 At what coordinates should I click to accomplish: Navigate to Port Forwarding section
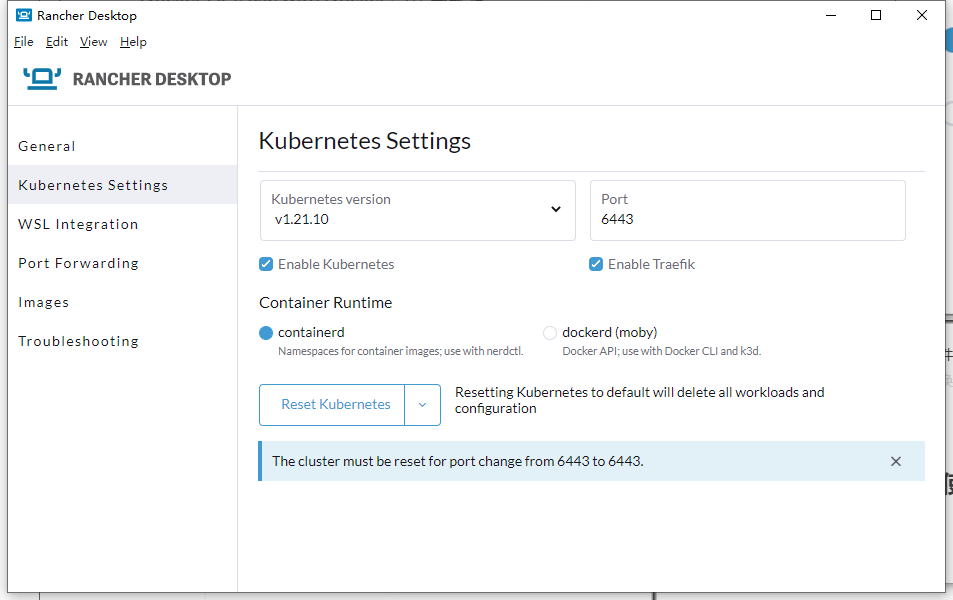78,263
